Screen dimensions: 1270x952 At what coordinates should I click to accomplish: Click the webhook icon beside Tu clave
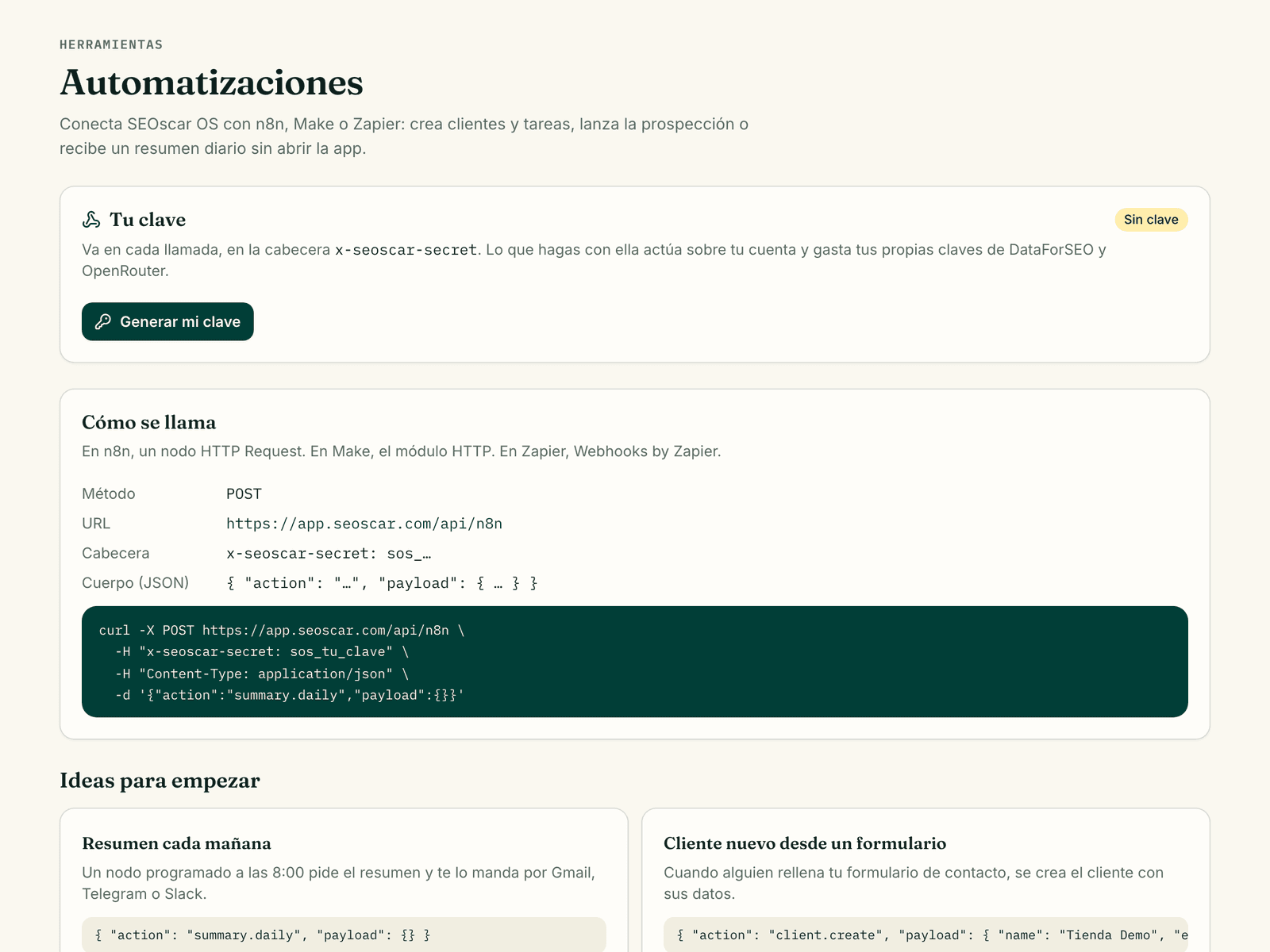[x=91, y=220]
